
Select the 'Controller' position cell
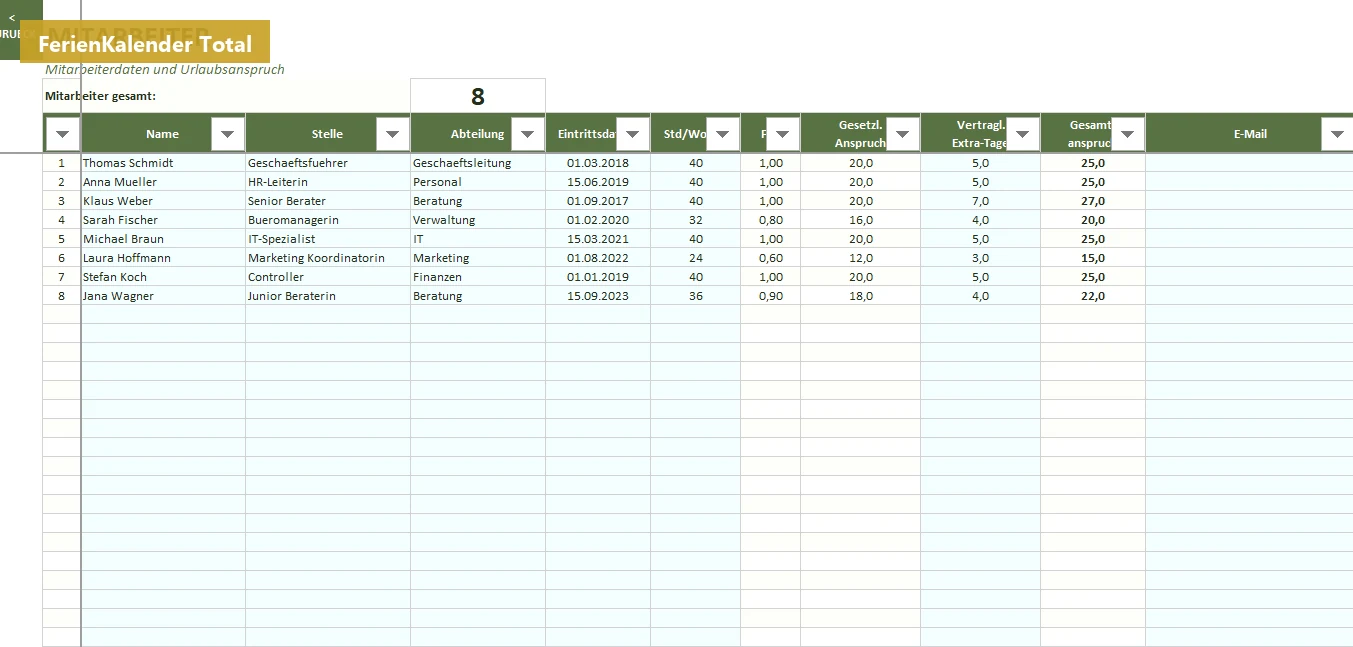point(328,277)
